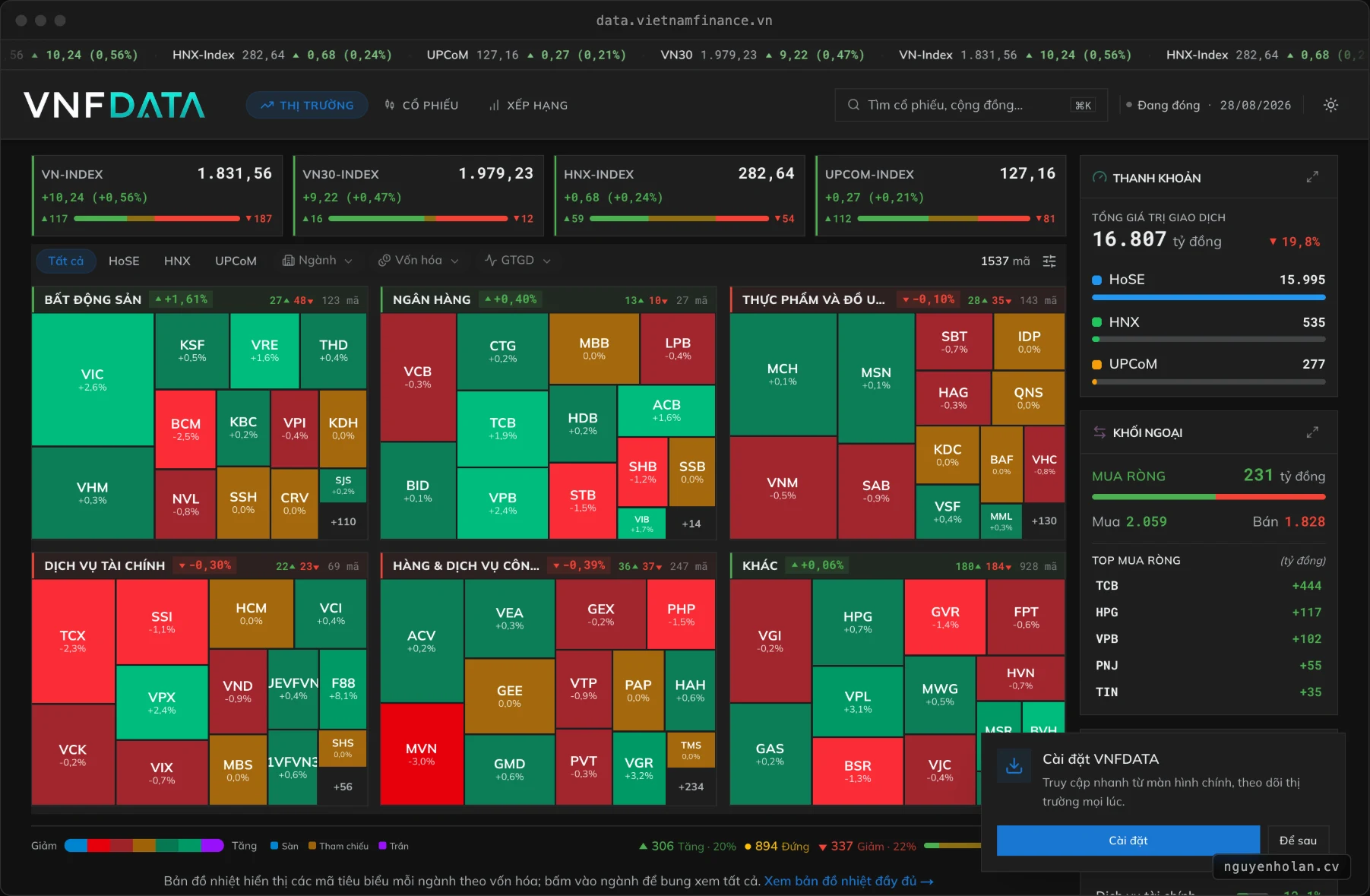Expand the Thanh khoản panel

tap(1312, 177)
